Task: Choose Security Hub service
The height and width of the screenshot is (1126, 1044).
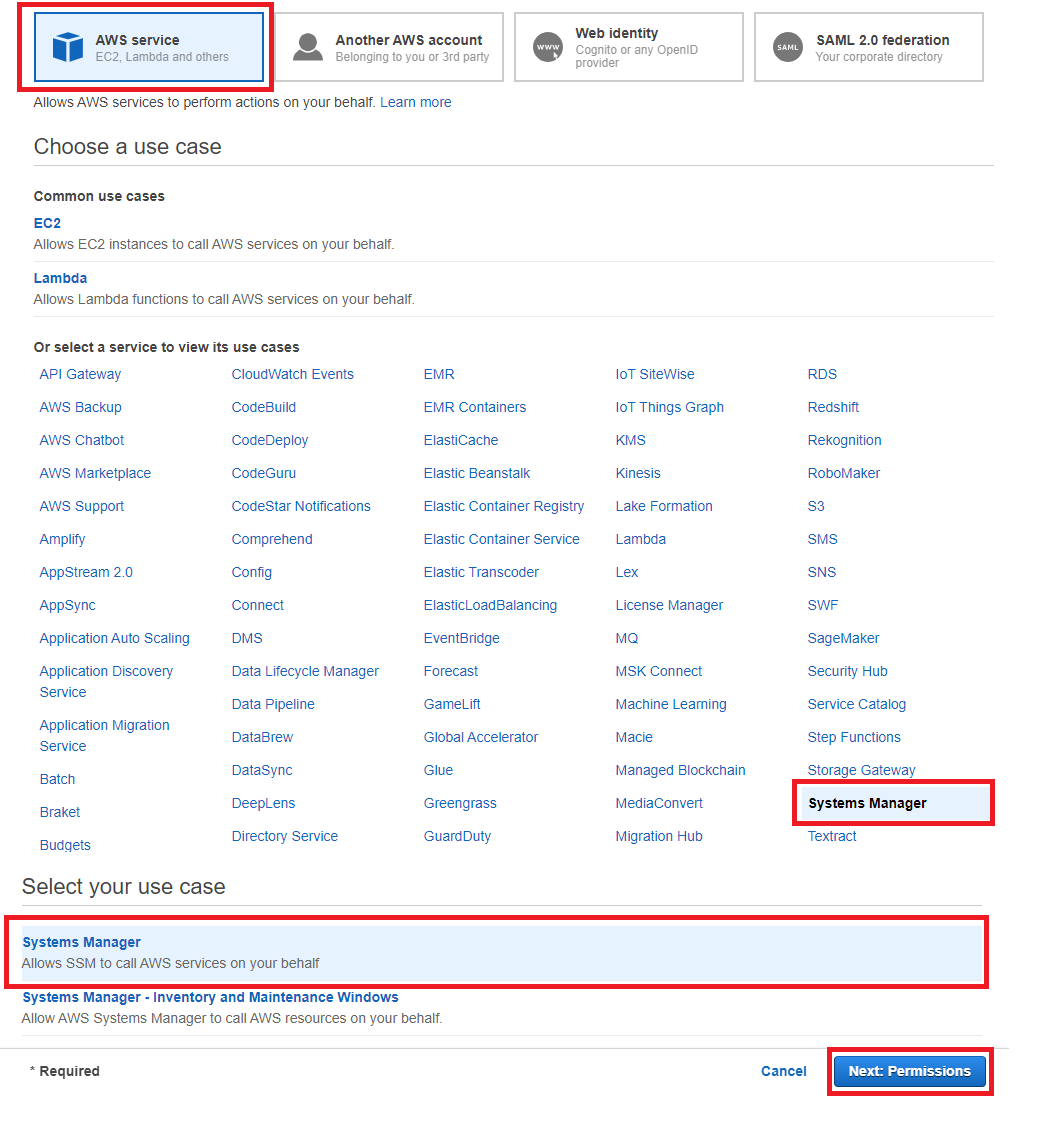Action: pos(848,672)
